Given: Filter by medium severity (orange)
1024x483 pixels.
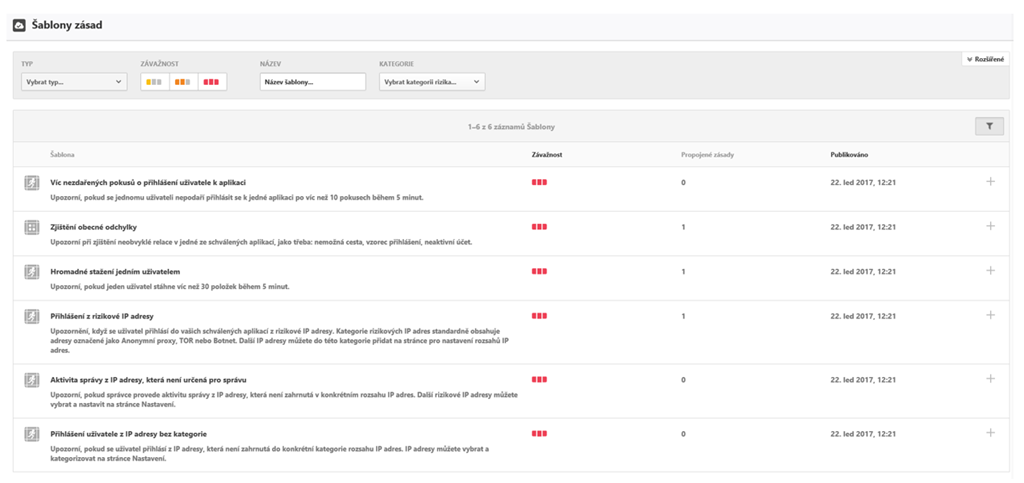Looking at the screenshot, I should point(184,82).
